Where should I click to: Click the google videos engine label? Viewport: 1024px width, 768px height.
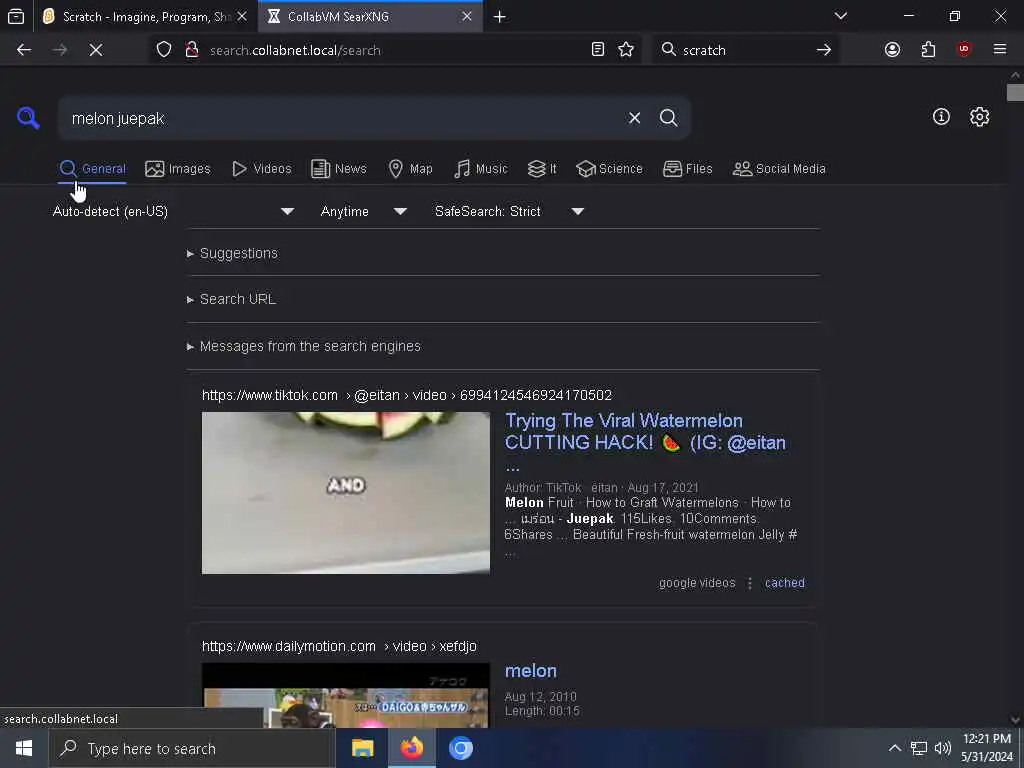[697, 583]
